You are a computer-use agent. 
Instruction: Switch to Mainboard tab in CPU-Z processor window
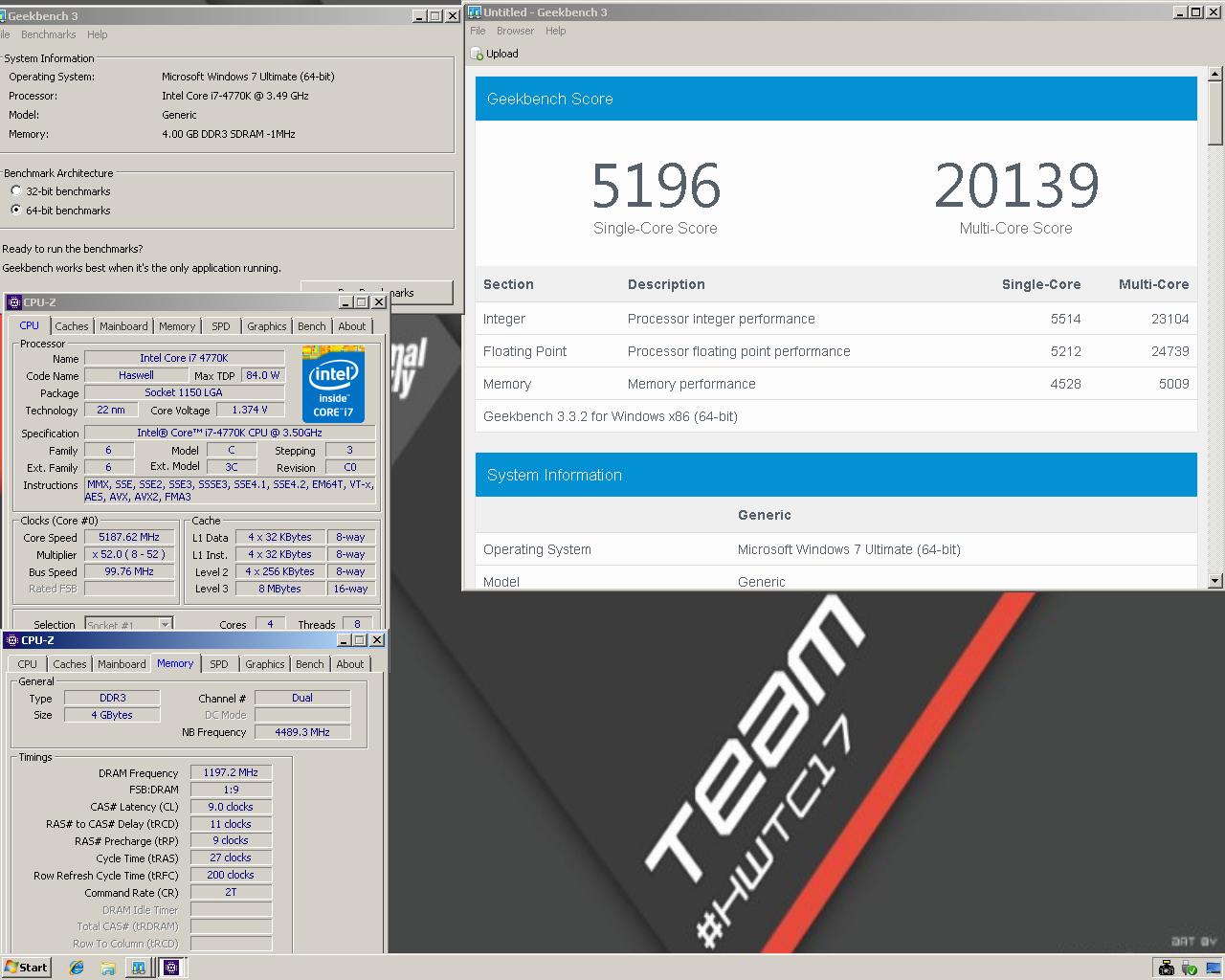[123, 326]
